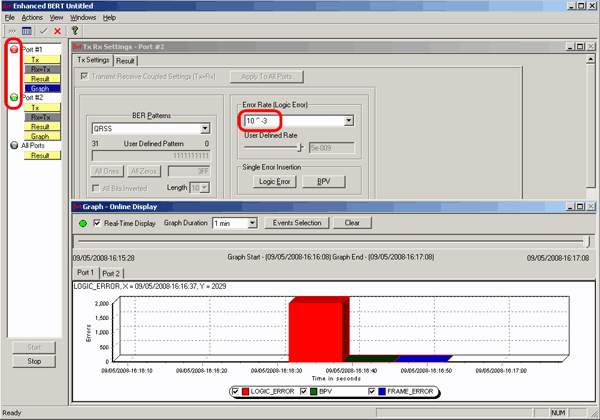Click graph timeline slider handle
Viewport: 600px width, 420px height.
click(x=588, y=241)
